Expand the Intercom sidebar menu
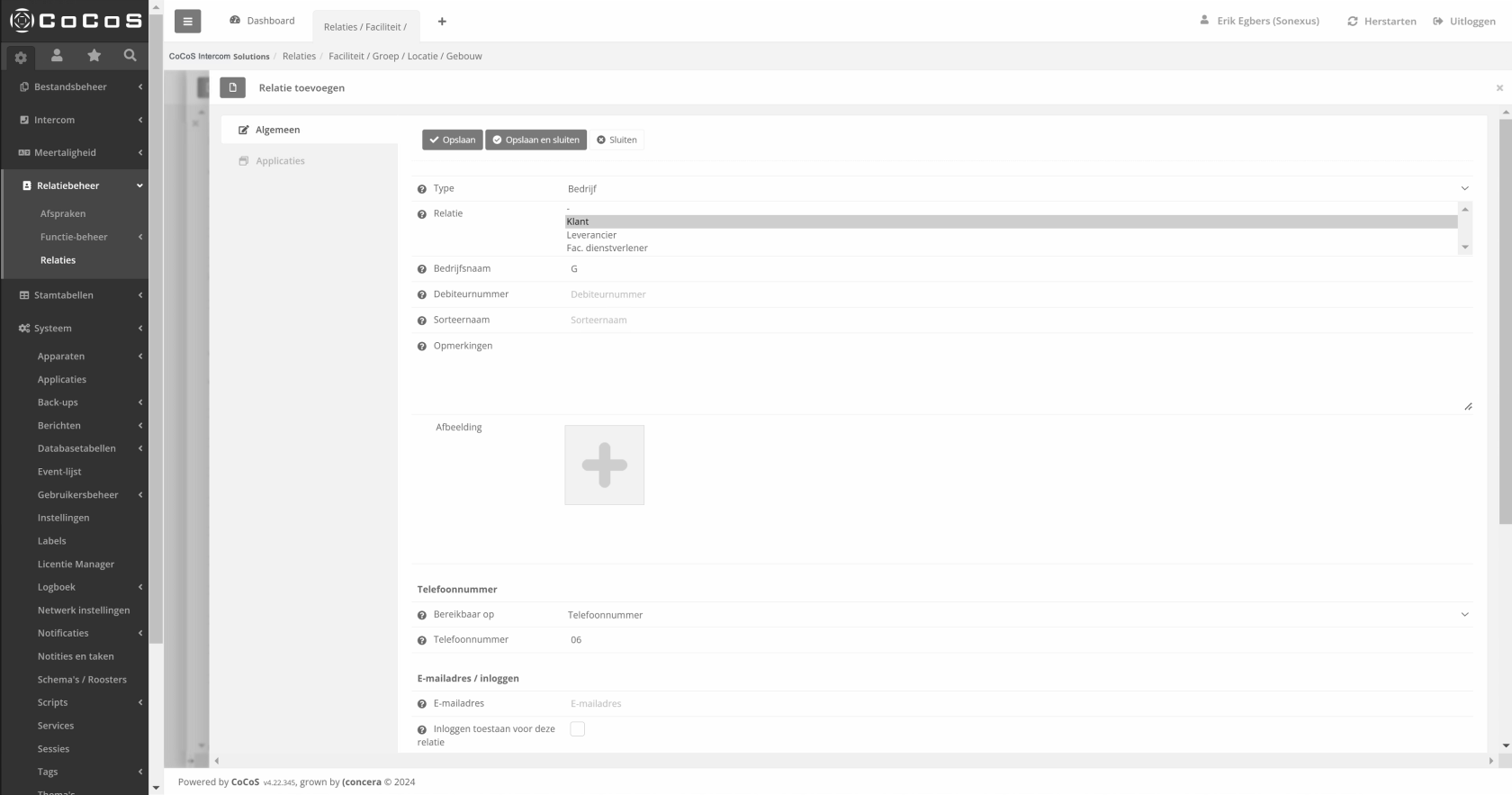This screenshot has height=795, width=1512. [79, 120]
